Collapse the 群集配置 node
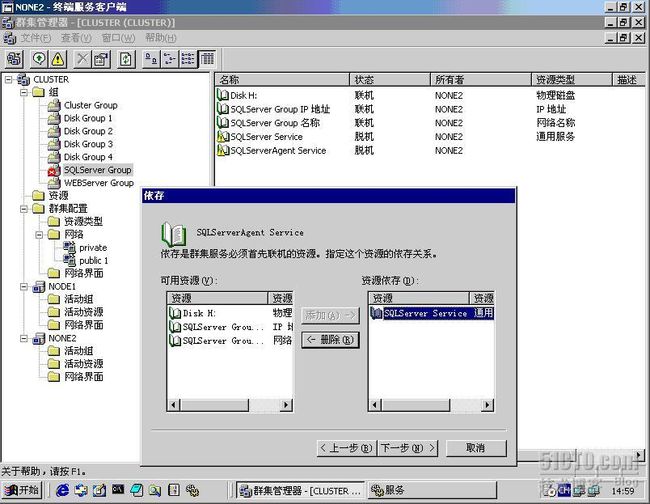Screen dimensions: 650x504 [x=24, y=208]
